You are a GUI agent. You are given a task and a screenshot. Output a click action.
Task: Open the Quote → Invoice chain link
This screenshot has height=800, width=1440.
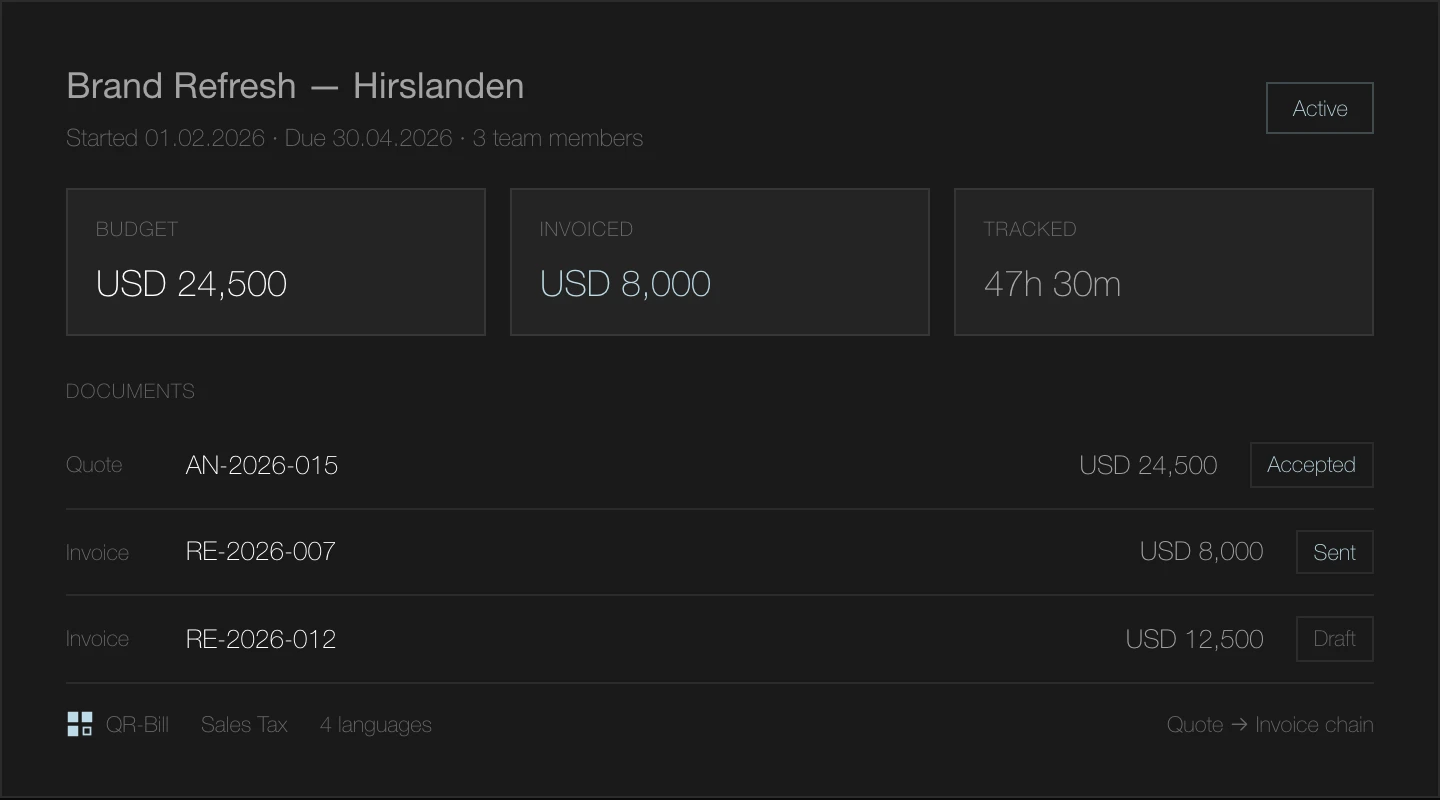pyautogui.click(x=1270, y=725)
